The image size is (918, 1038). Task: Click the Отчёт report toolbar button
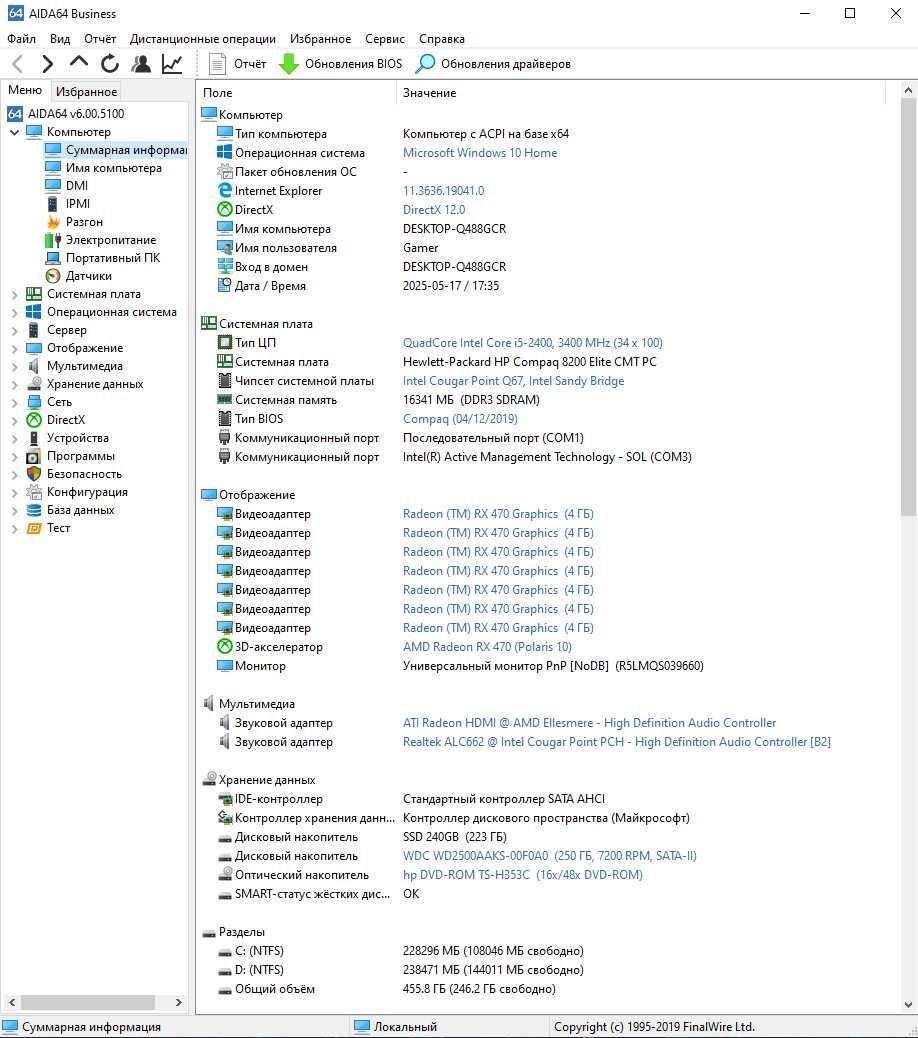(x=237, y=64)
